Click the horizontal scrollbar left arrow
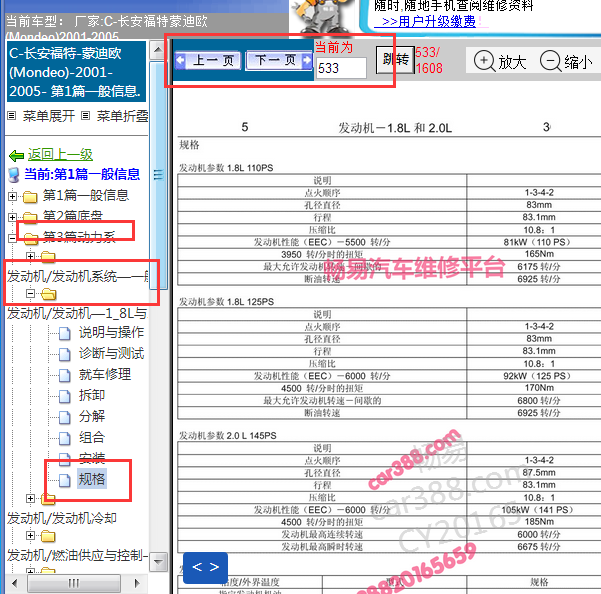Image resolution: width=601 pixels, height=594 pixels. coord(15,583)
